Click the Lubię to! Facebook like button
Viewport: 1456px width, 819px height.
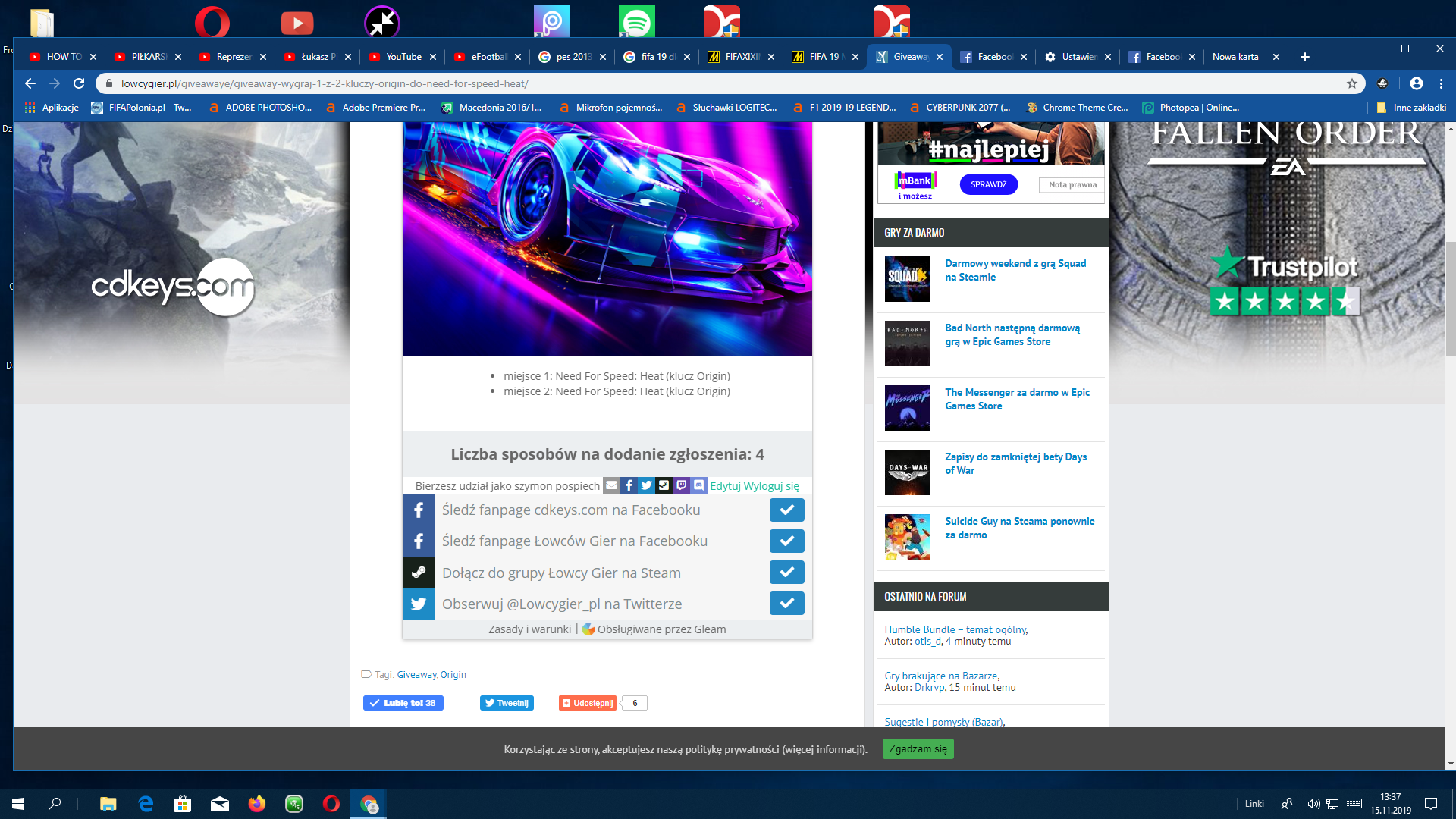[x=403, y=703]
